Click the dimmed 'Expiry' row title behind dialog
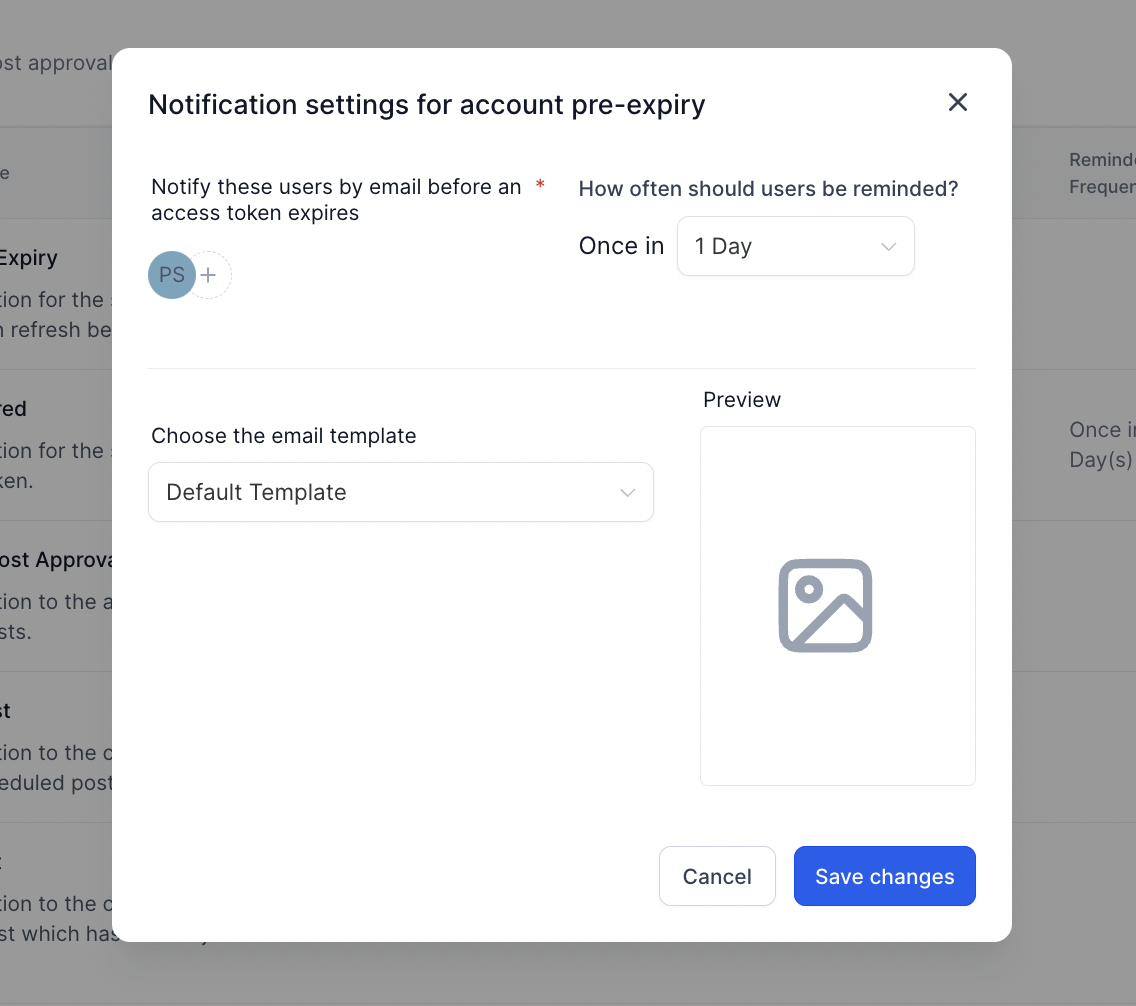The height and width of the screenshot is (1006, 1136). click(x=28, y=258)
